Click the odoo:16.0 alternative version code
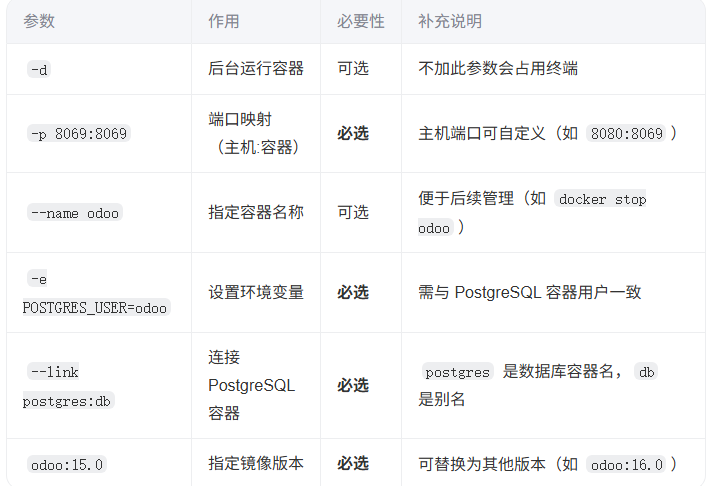The height and width of the screenshot is (486, 708). click(626, 464)
